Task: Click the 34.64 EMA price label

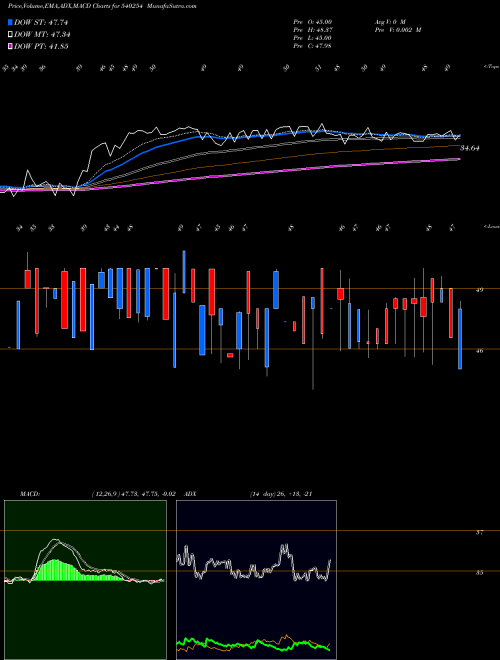Action: [x=470, y=148]
